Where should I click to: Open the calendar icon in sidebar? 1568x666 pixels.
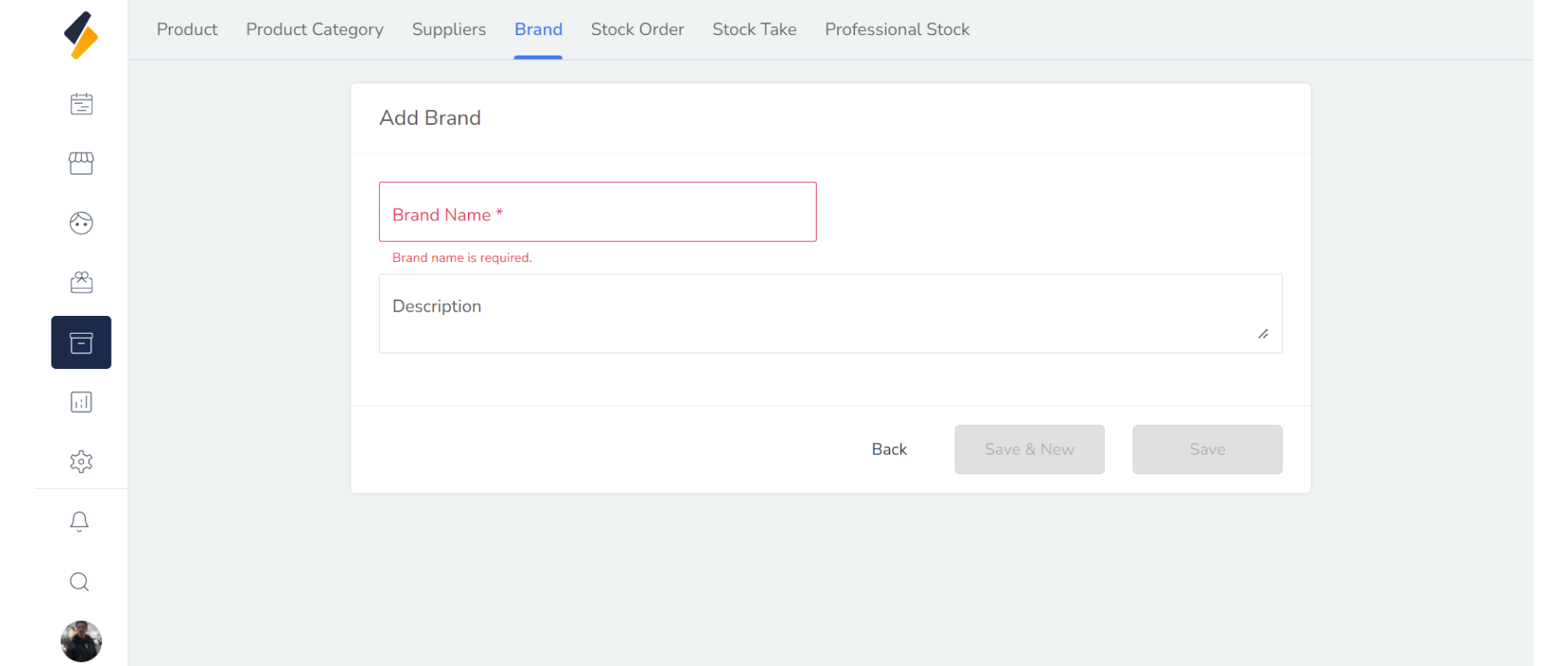(x=81, y=104)
